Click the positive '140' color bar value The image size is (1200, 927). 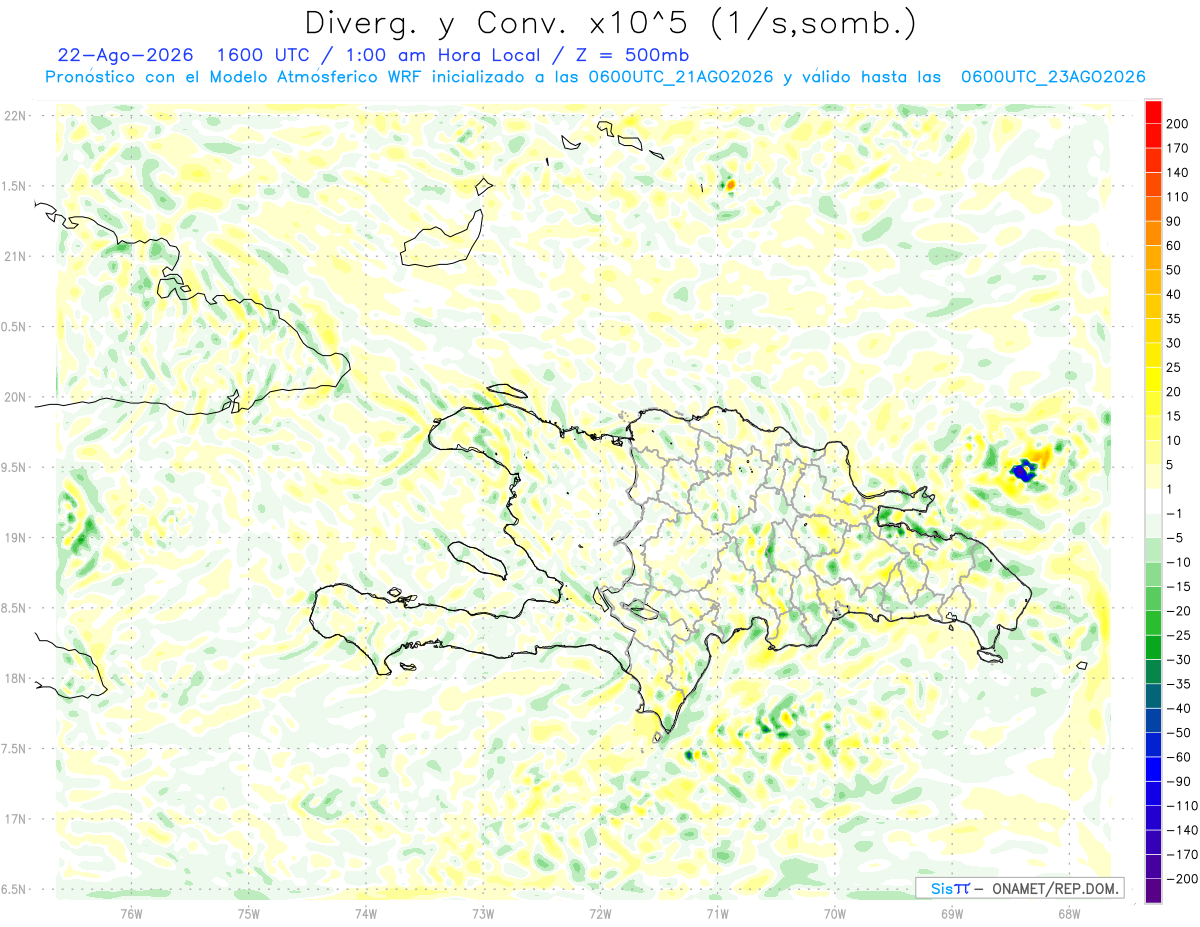(1178, 173)
